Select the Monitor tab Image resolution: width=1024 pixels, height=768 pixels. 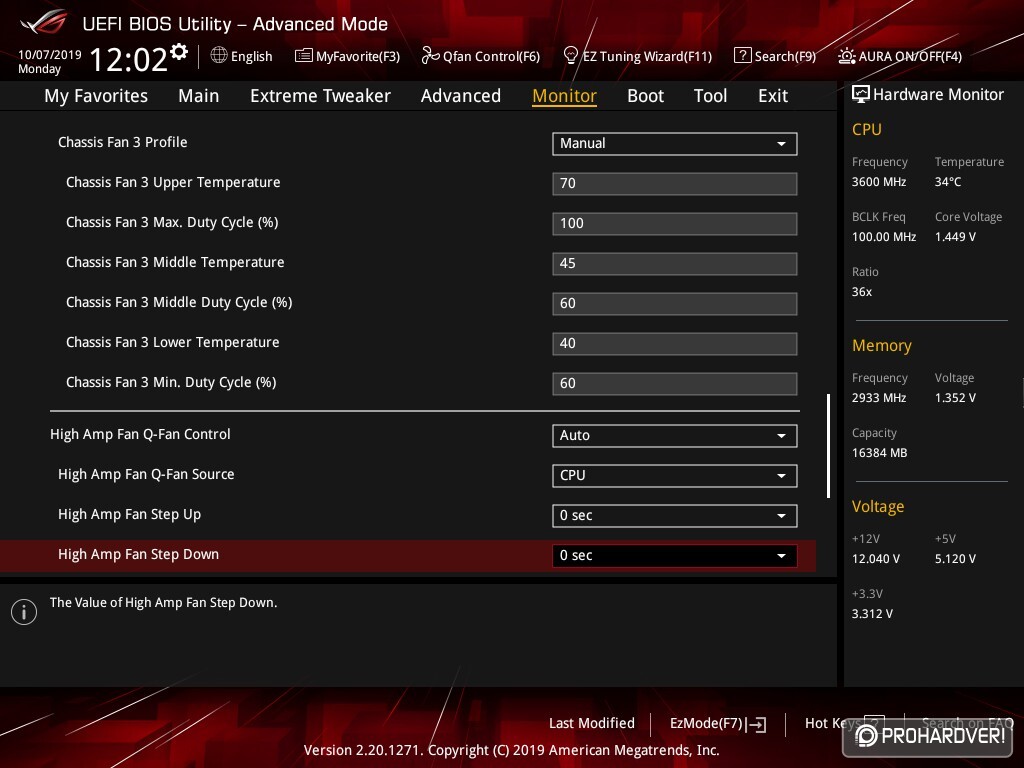(564, 96)
